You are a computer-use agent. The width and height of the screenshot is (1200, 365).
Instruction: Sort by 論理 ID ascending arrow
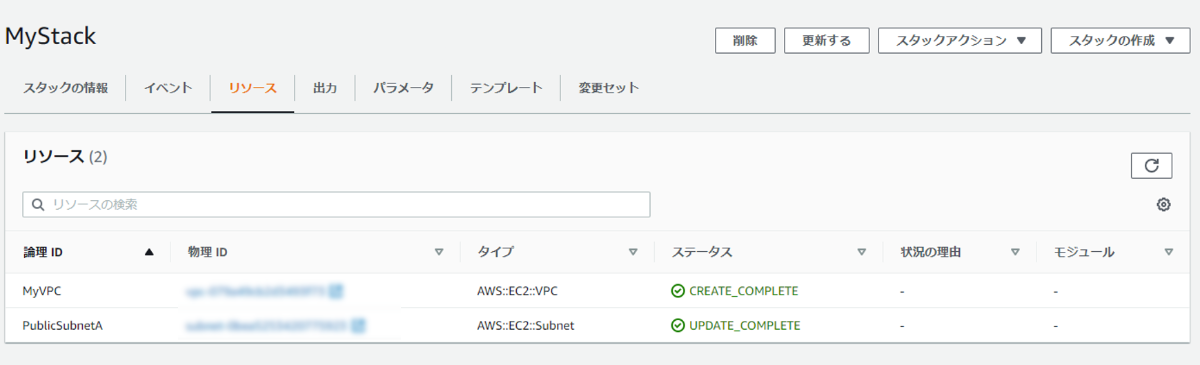(149, 252)
